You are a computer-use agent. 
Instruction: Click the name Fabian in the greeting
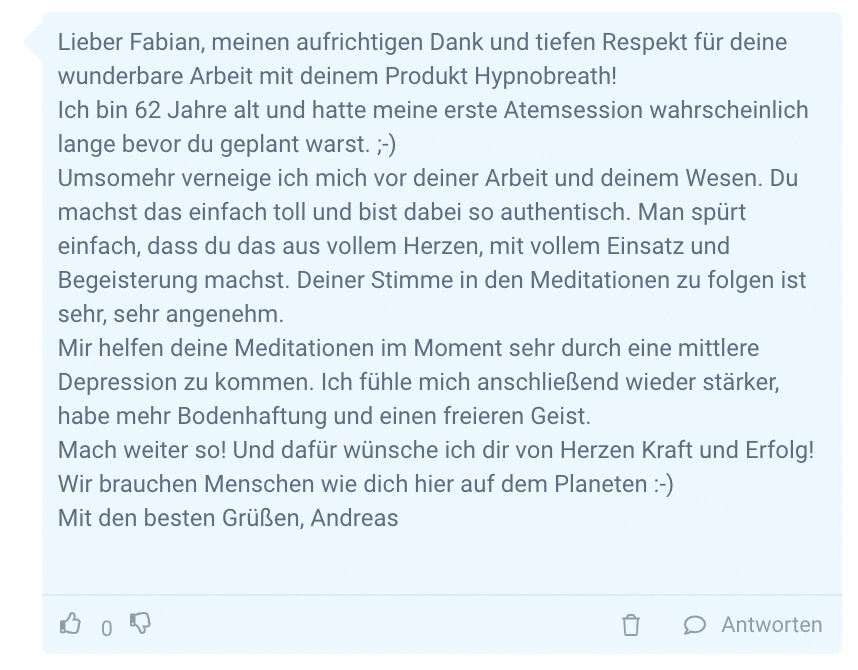164,42
